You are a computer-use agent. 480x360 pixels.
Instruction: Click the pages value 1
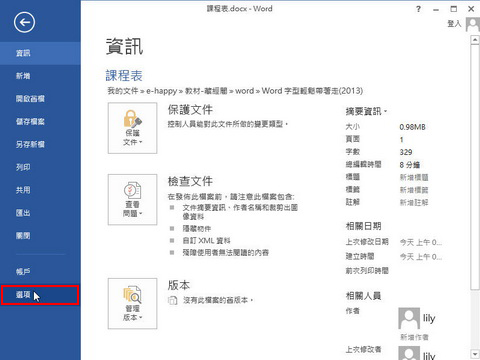402,140
